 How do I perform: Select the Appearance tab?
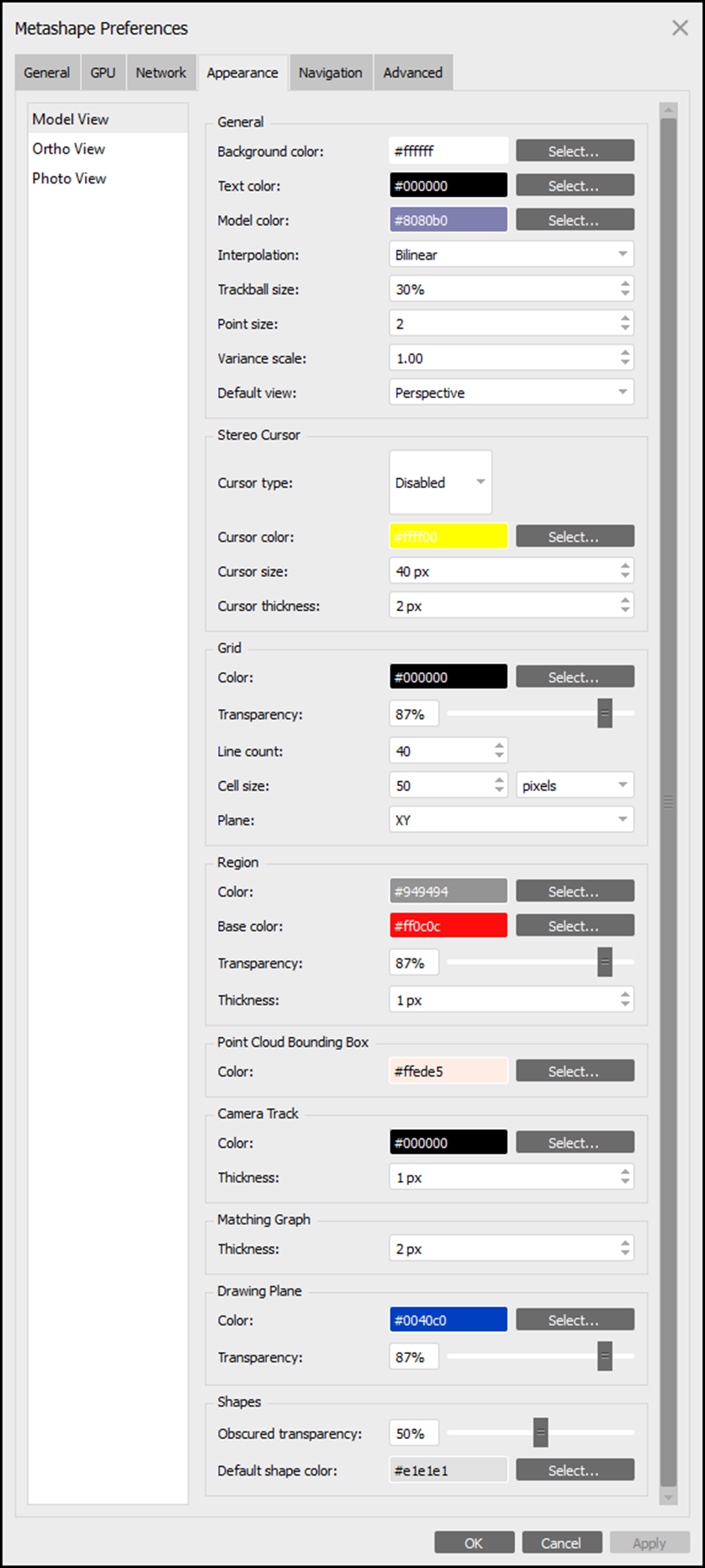(x=243, y=72)
